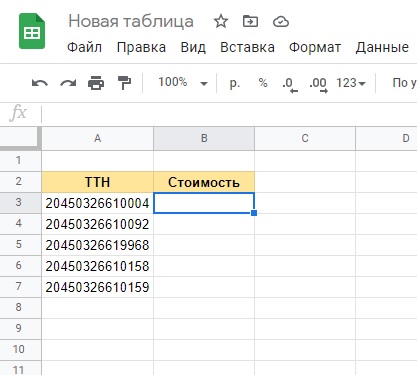Click the move to folder icon

(x=250, y=22)
